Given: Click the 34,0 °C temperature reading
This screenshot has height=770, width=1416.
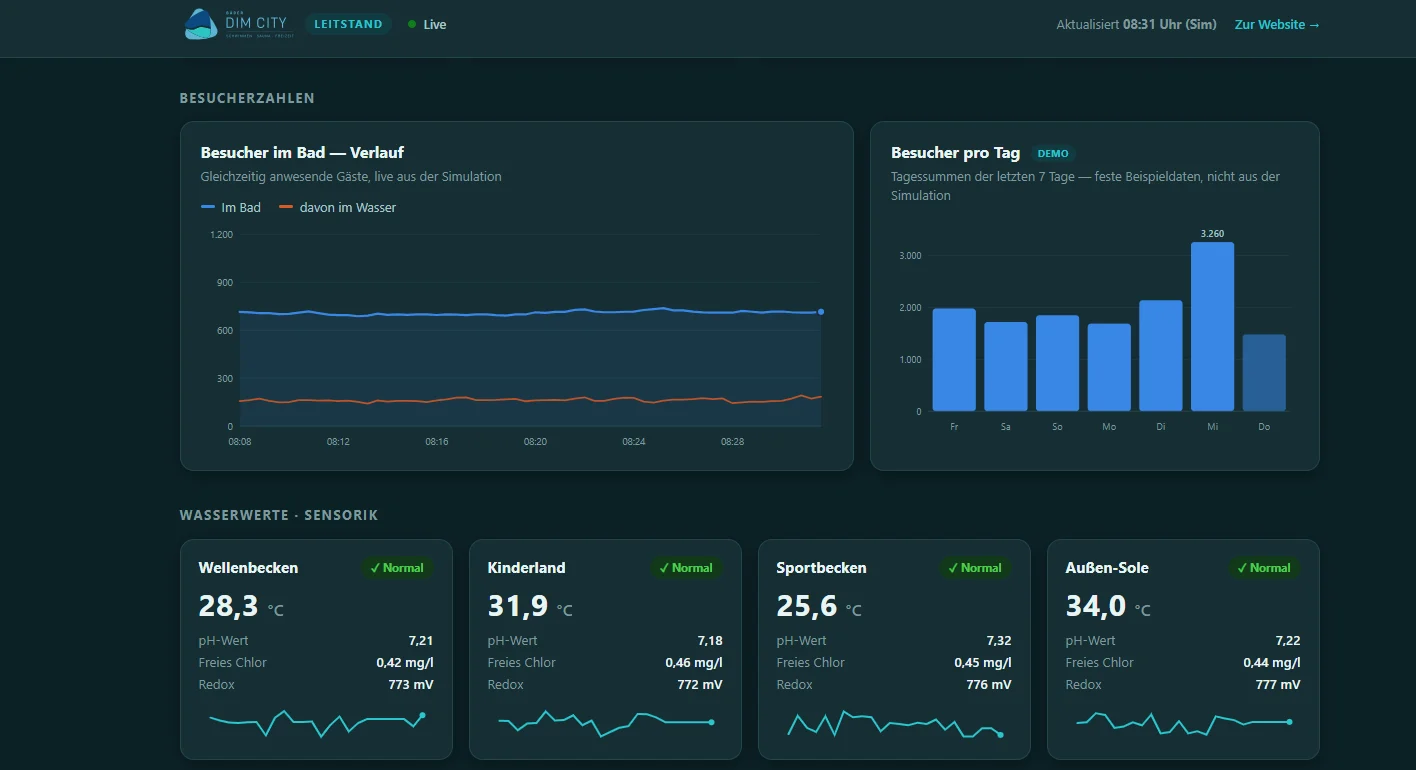Looking at the screenshot, I should click(1108, 606).
